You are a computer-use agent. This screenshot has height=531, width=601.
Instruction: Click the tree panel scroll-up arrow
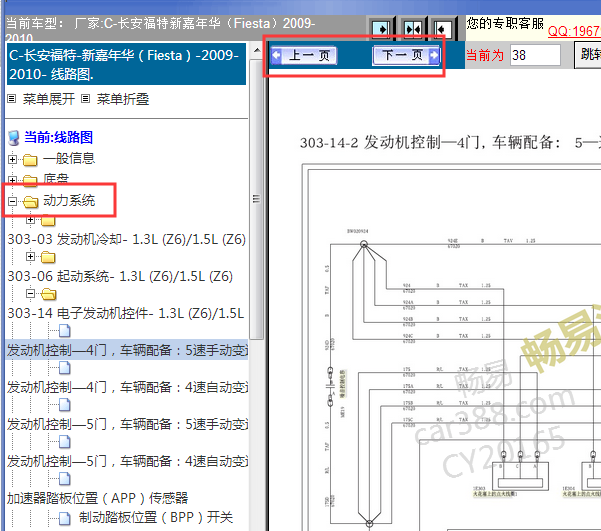pos(257,50)
